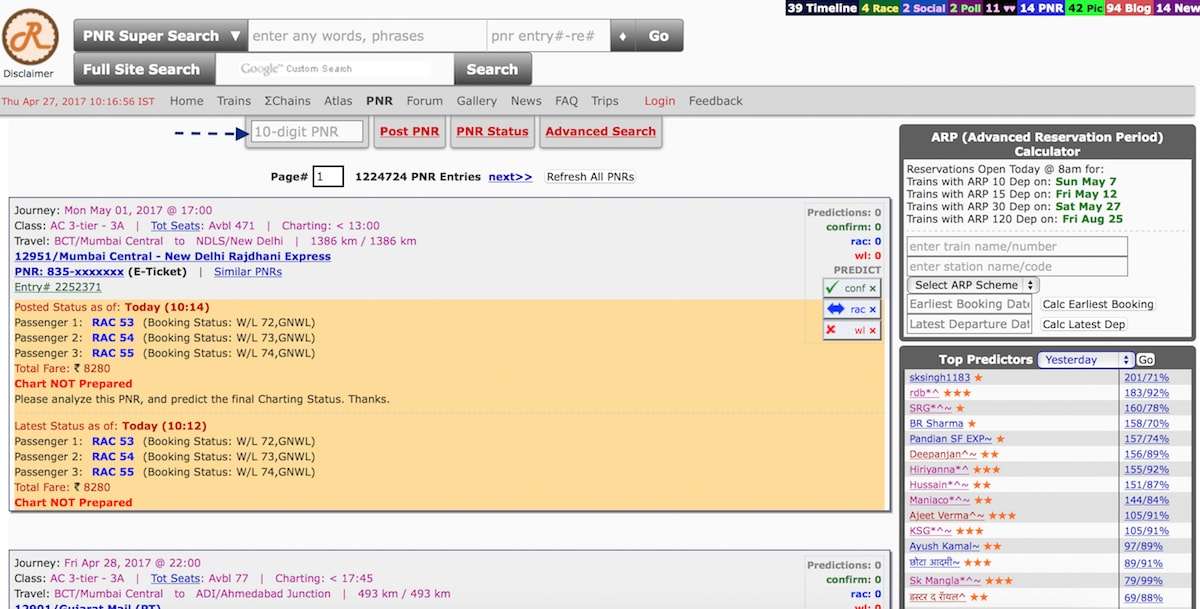The height and width of the screenshot is (609, 1200).
Task: Predict RAC status with the blue arrow
Action: click(x=852, y=309)
